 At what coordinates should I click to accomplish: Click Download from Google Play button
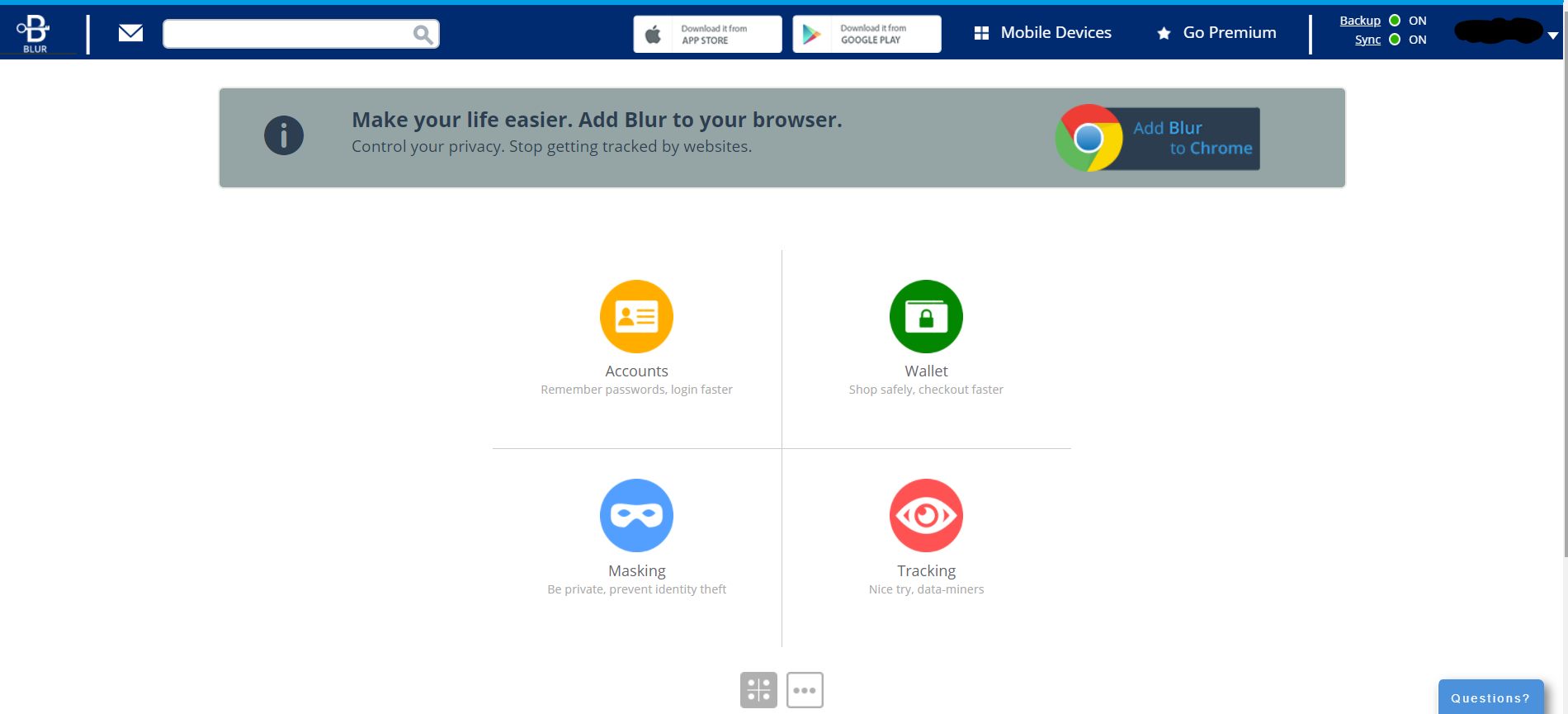[867, 34]
